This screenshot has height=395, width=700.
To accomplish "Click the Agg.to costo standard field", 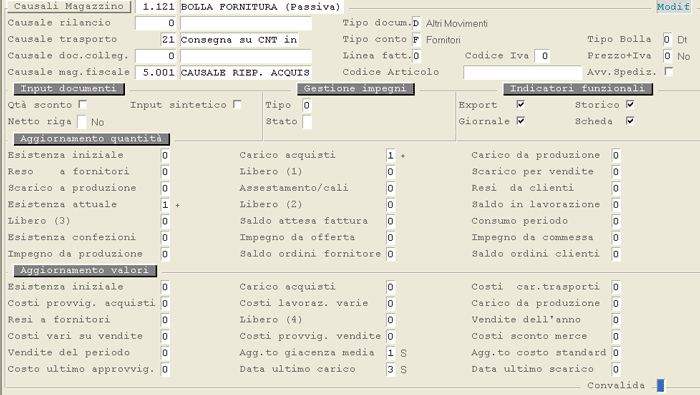I will click(x=616, y=353).
